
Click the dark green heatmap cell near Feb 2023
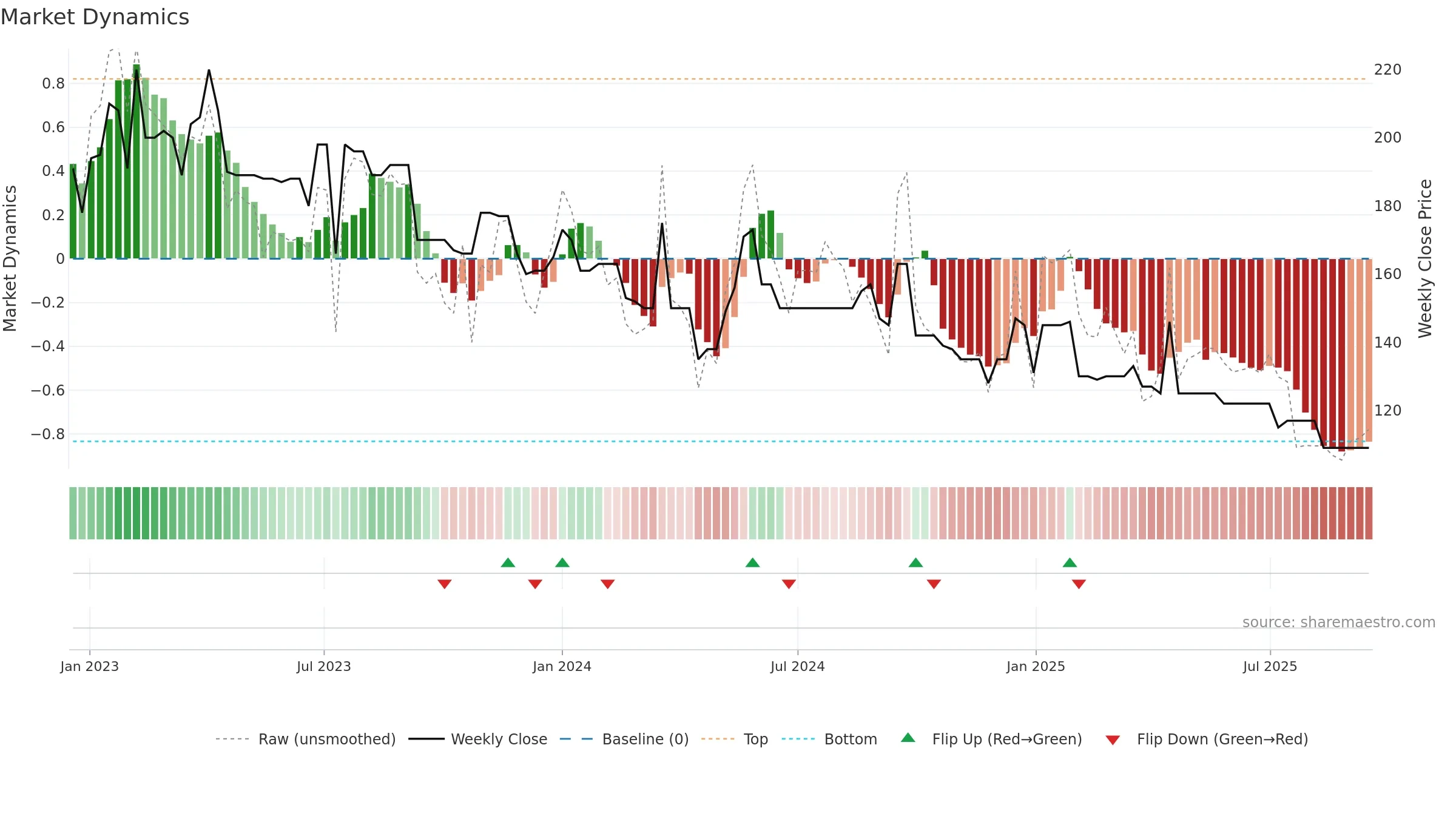[x=136, y=513]
